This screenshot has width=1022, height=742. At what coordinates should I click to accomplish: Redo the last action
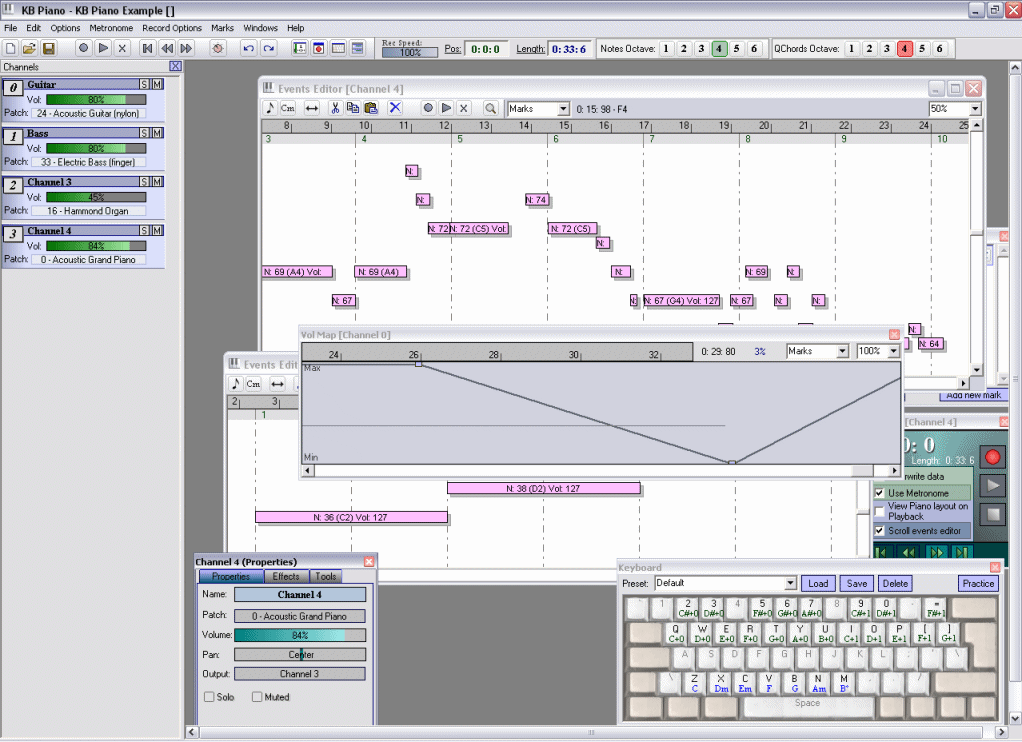[x=268, y=48]
